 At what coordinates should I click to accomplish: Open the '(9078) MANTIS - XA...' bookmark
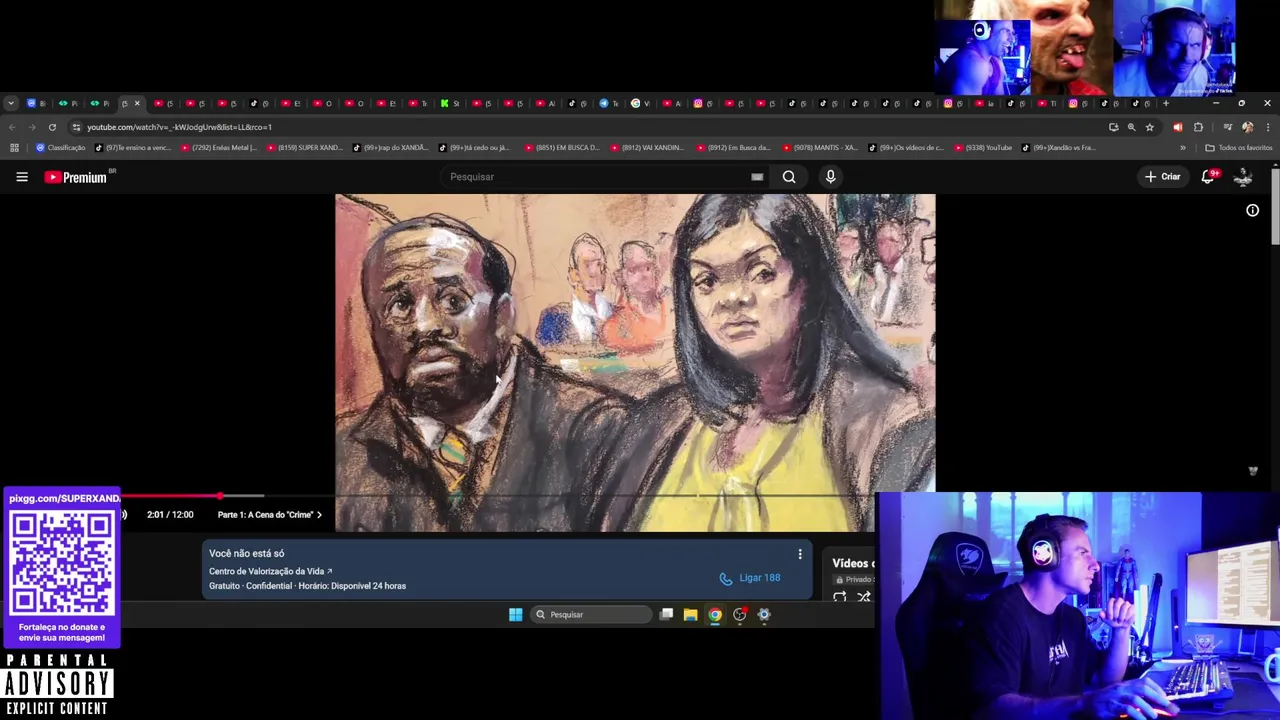coord(818,148)
